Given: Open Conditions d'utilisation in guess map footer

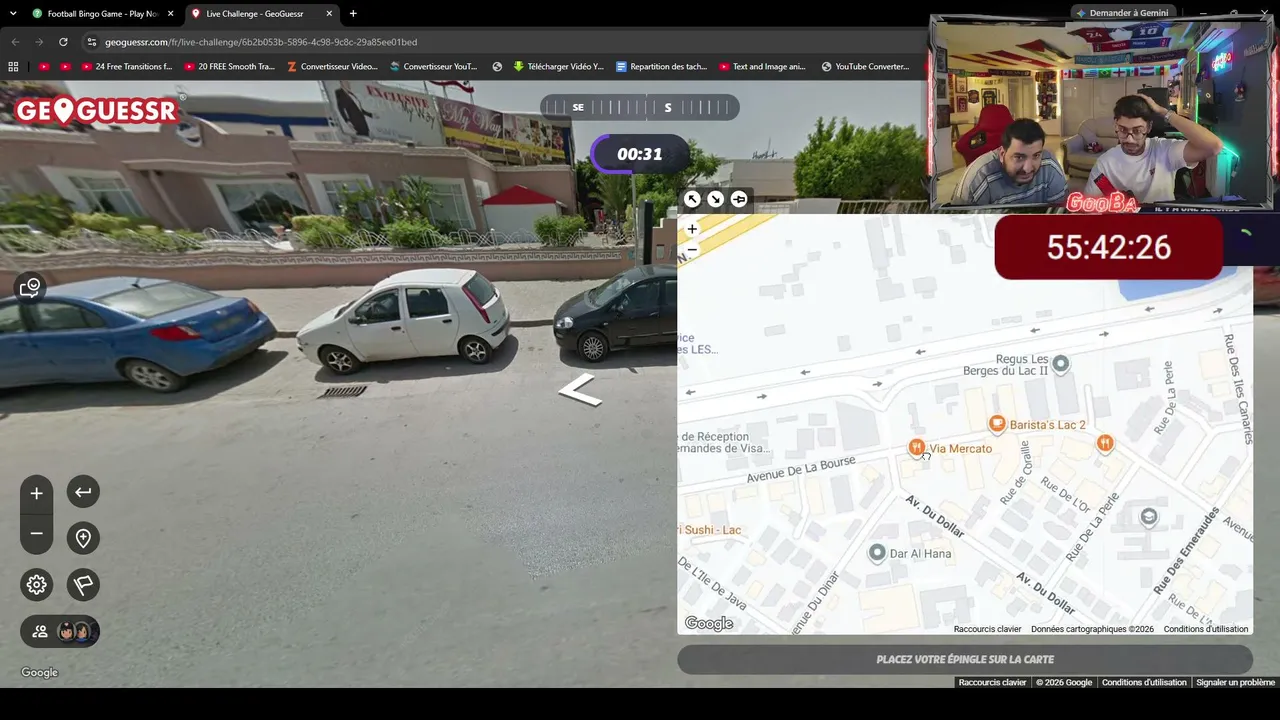Looking at the screenshot, I should coord(1205,629).
